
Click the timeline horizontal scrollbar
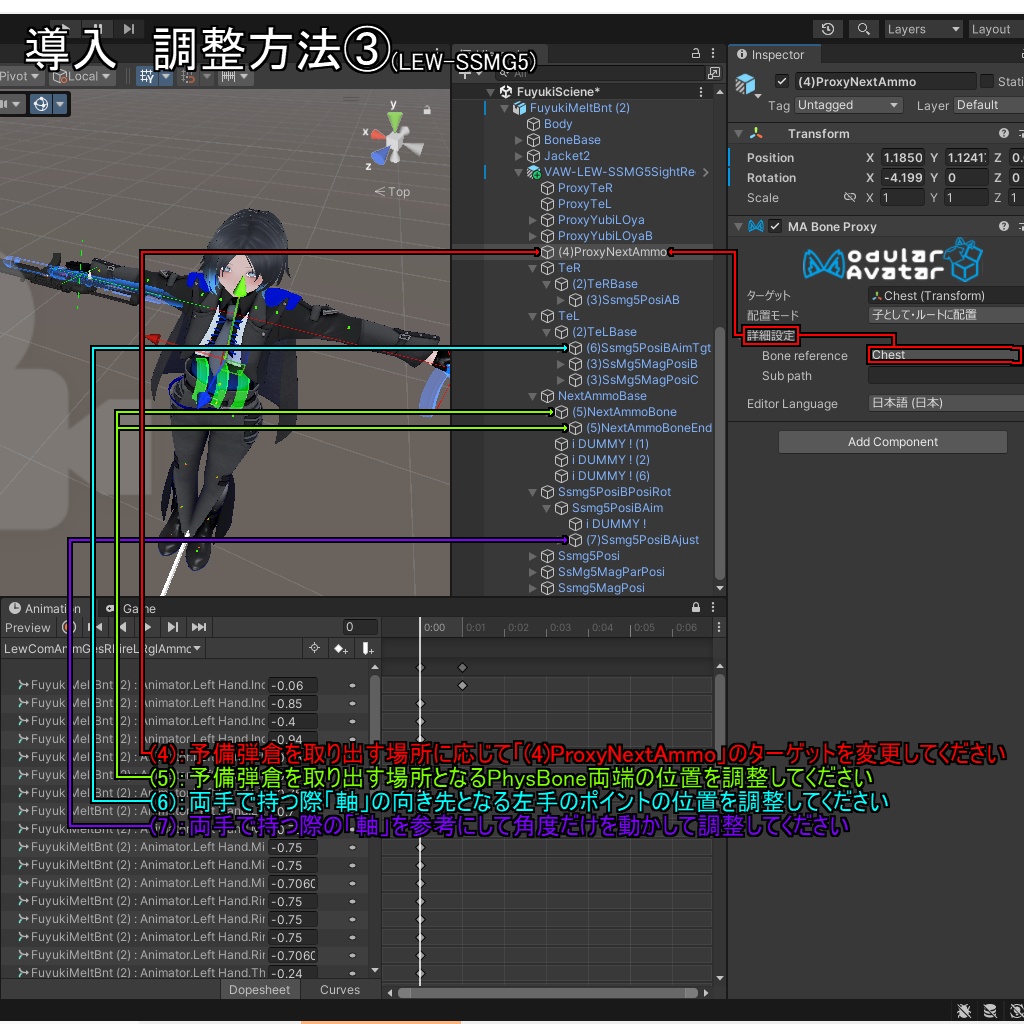point(547,993)
